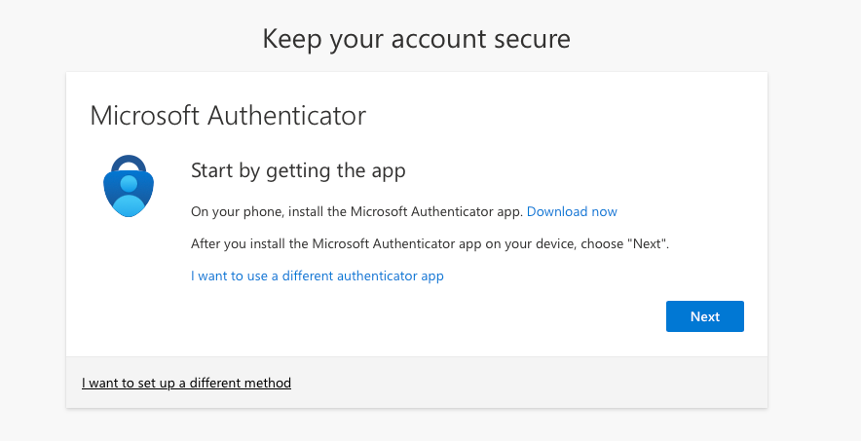This screenshot has width=862, height=442.
Task: Click the Keep your account secure page title
Action: (x=416, y=39)
